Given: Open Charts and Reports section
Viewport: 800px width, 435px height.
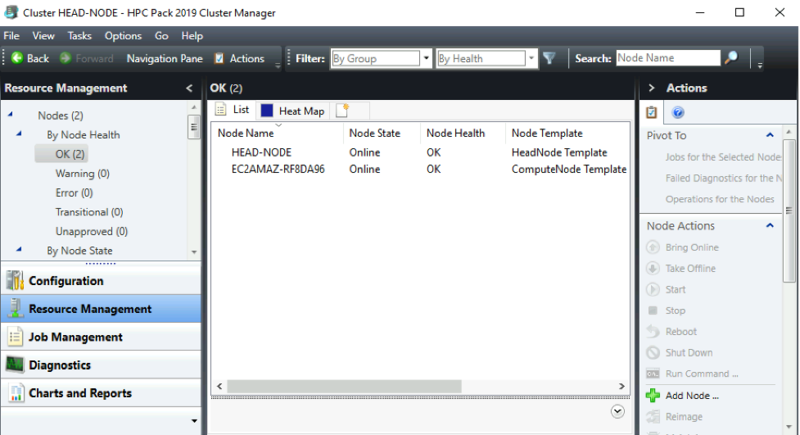Looking at the screenshot, I should pyautogui.click(x=101, y=393).
